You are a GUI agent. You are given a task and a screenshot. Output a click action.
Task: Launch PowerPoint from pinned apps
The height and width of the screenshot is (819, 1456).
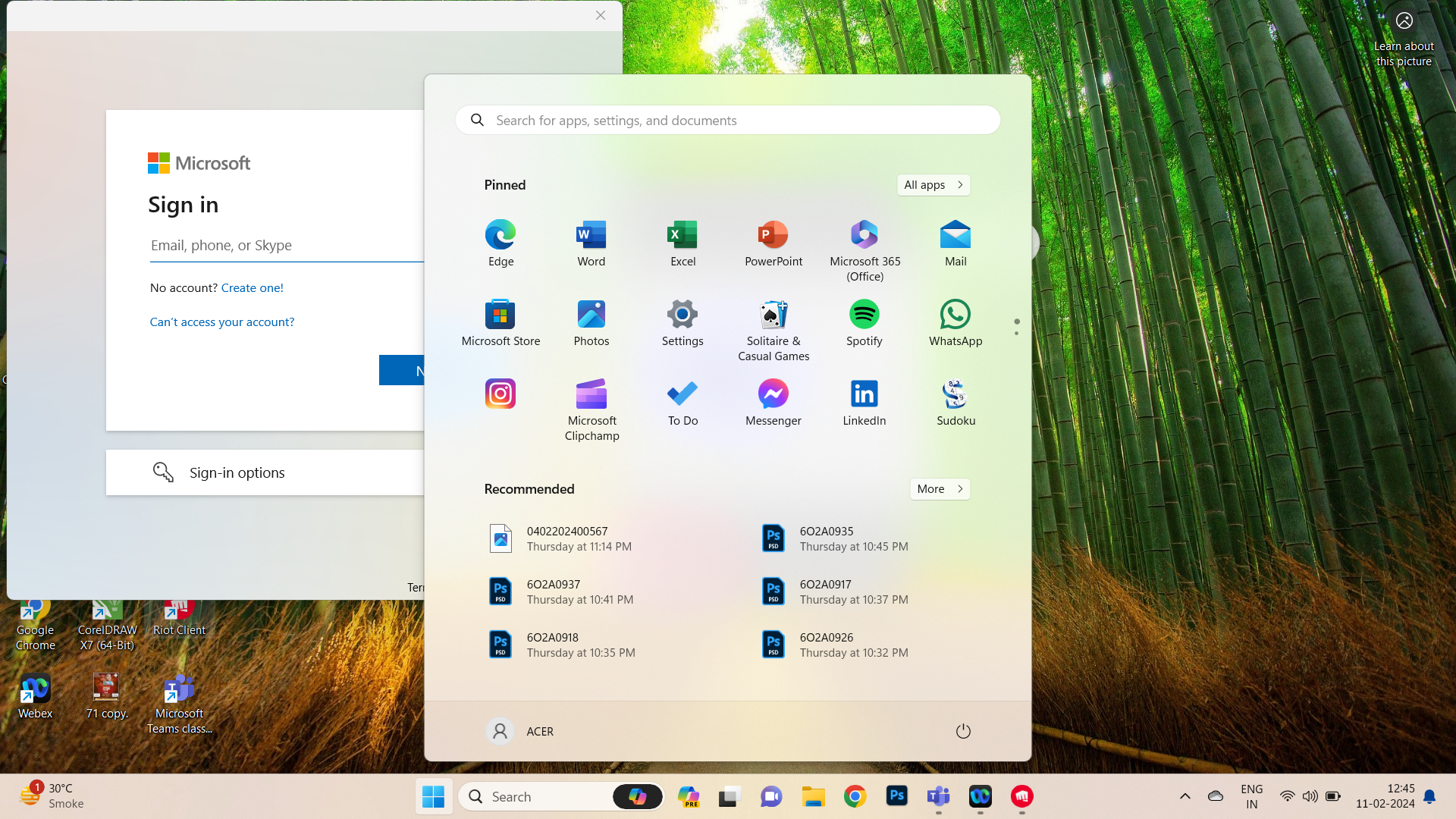point(773,243)
